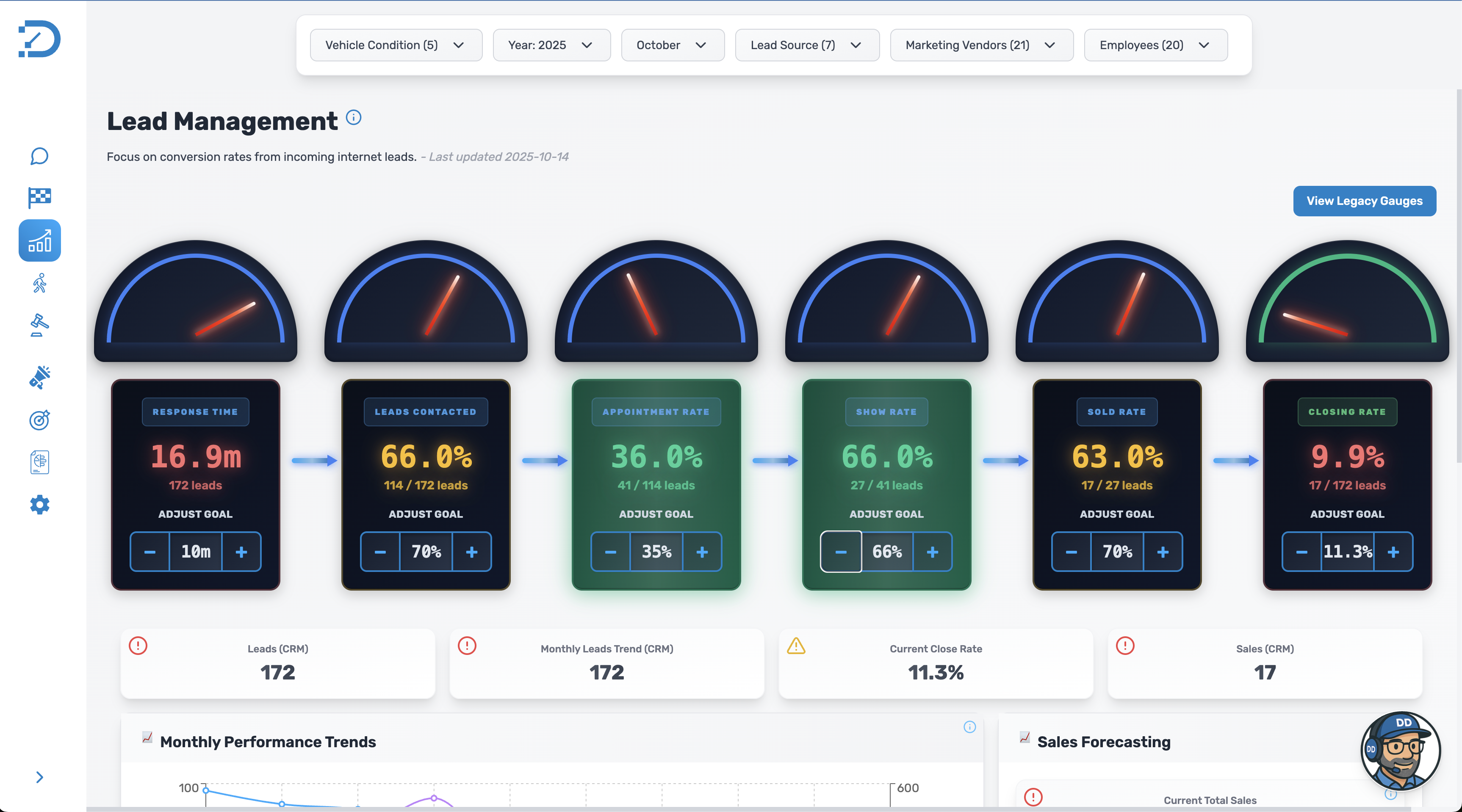Viewport: 1462px width, 812px height.
Task: Open the Employees (20) filter dropdown
Action: [1155, 45]
